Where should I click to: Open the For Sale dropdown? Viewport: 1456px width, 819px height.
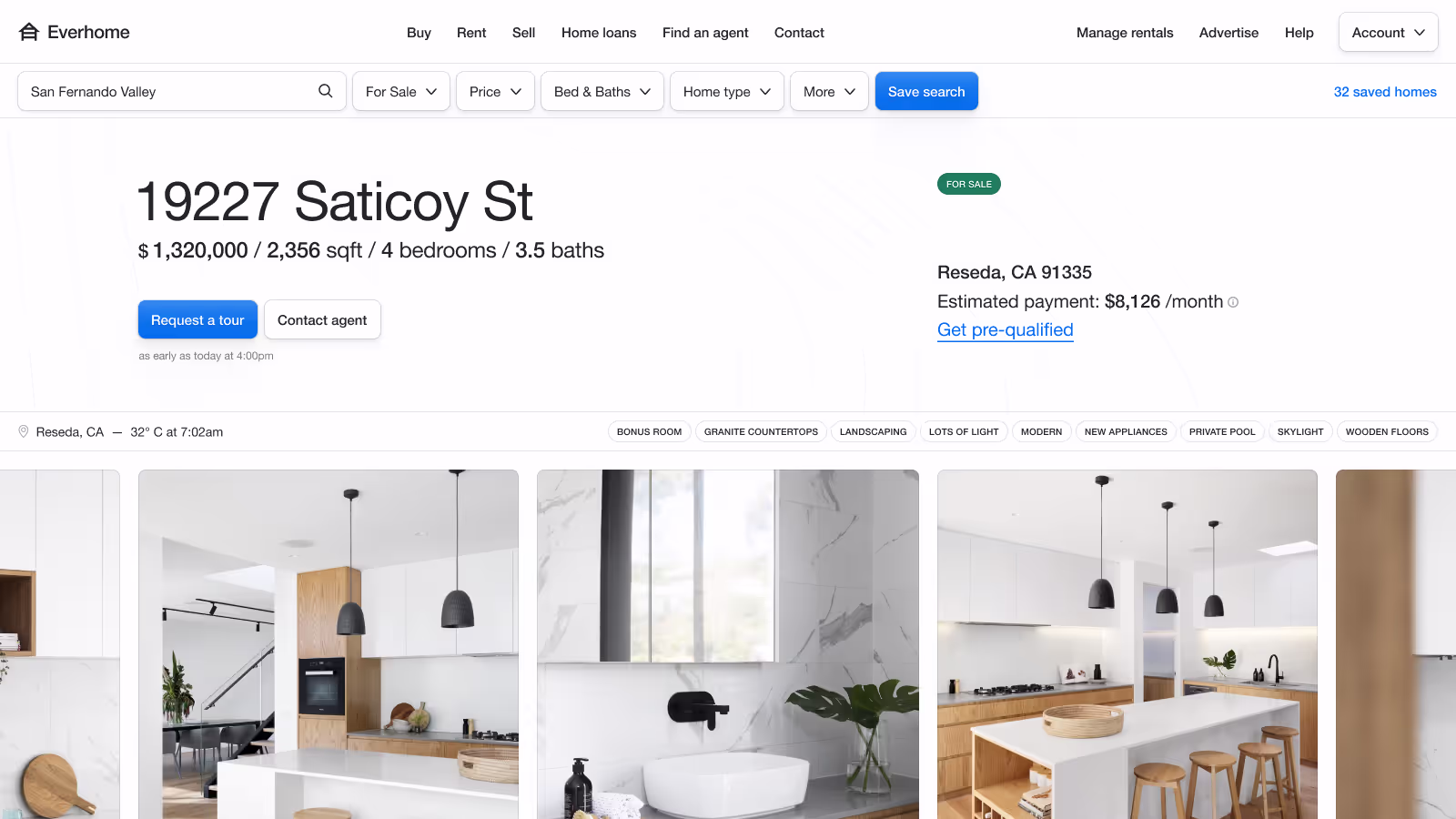pos(401,91)
